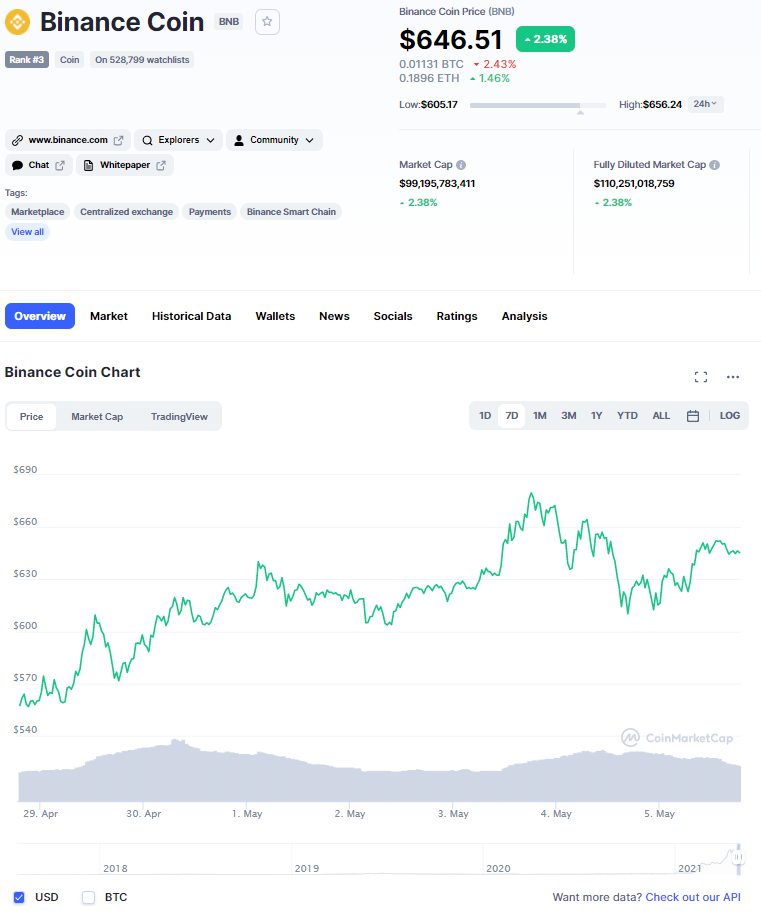Image resolution: width=761 pixels, height=911 pixels.
Task: Open the Community dropdown
Action: coord(274,140)
